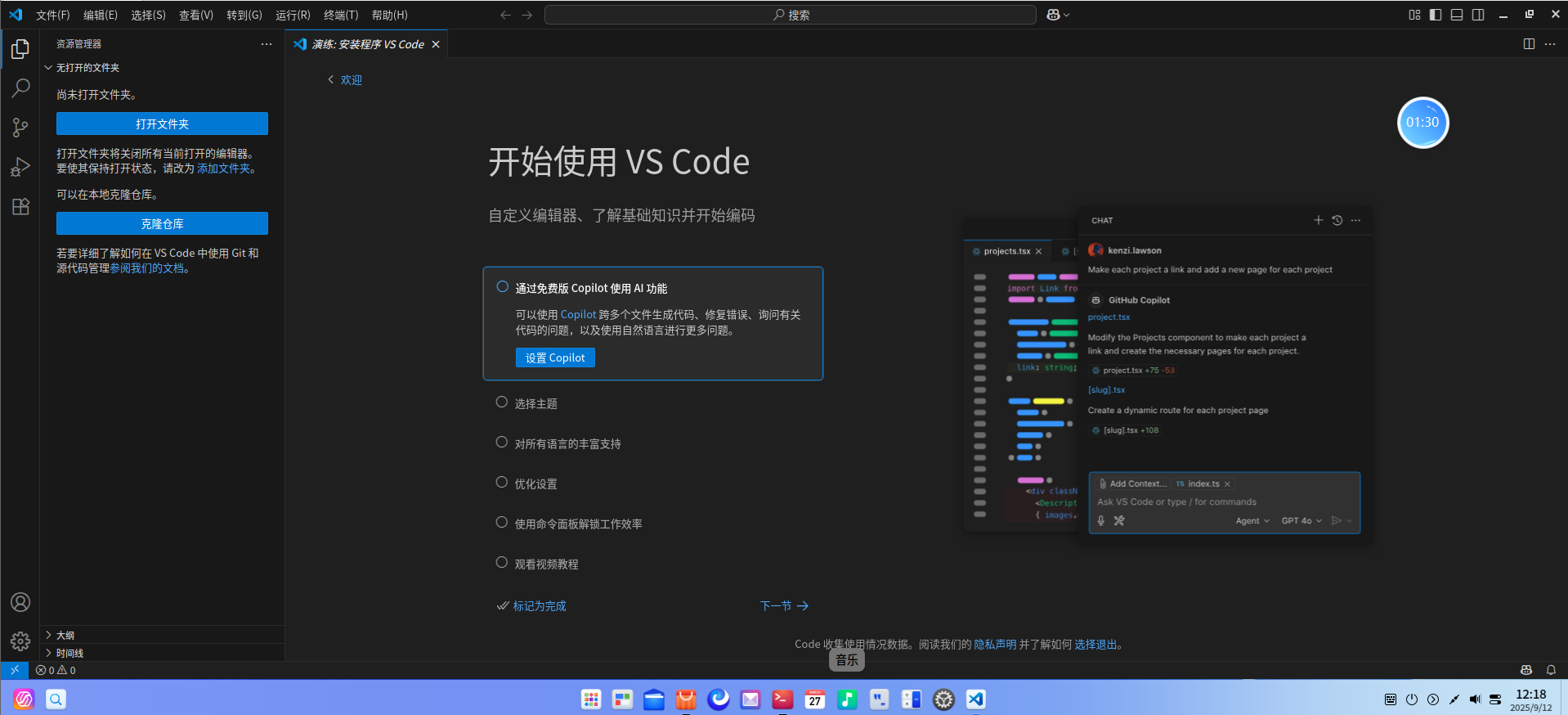Open the 转到(G) menu
The width and height of the screenshot is (1568, 715).
(244, 15)
